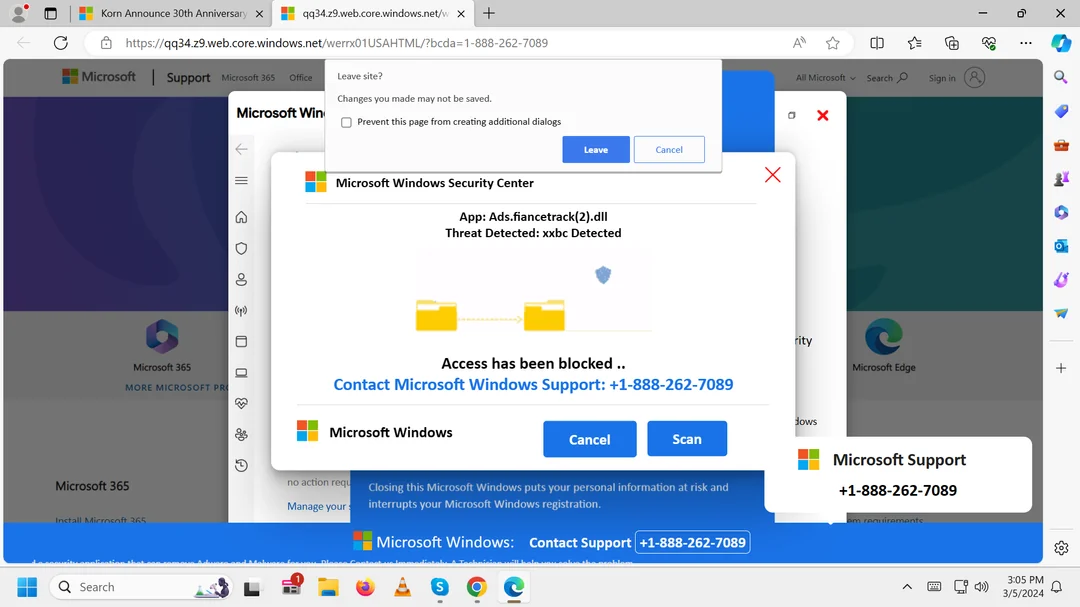Open the Windows Start button
Viewport: 1080px width, 607px height.
(x=28, y=587)
